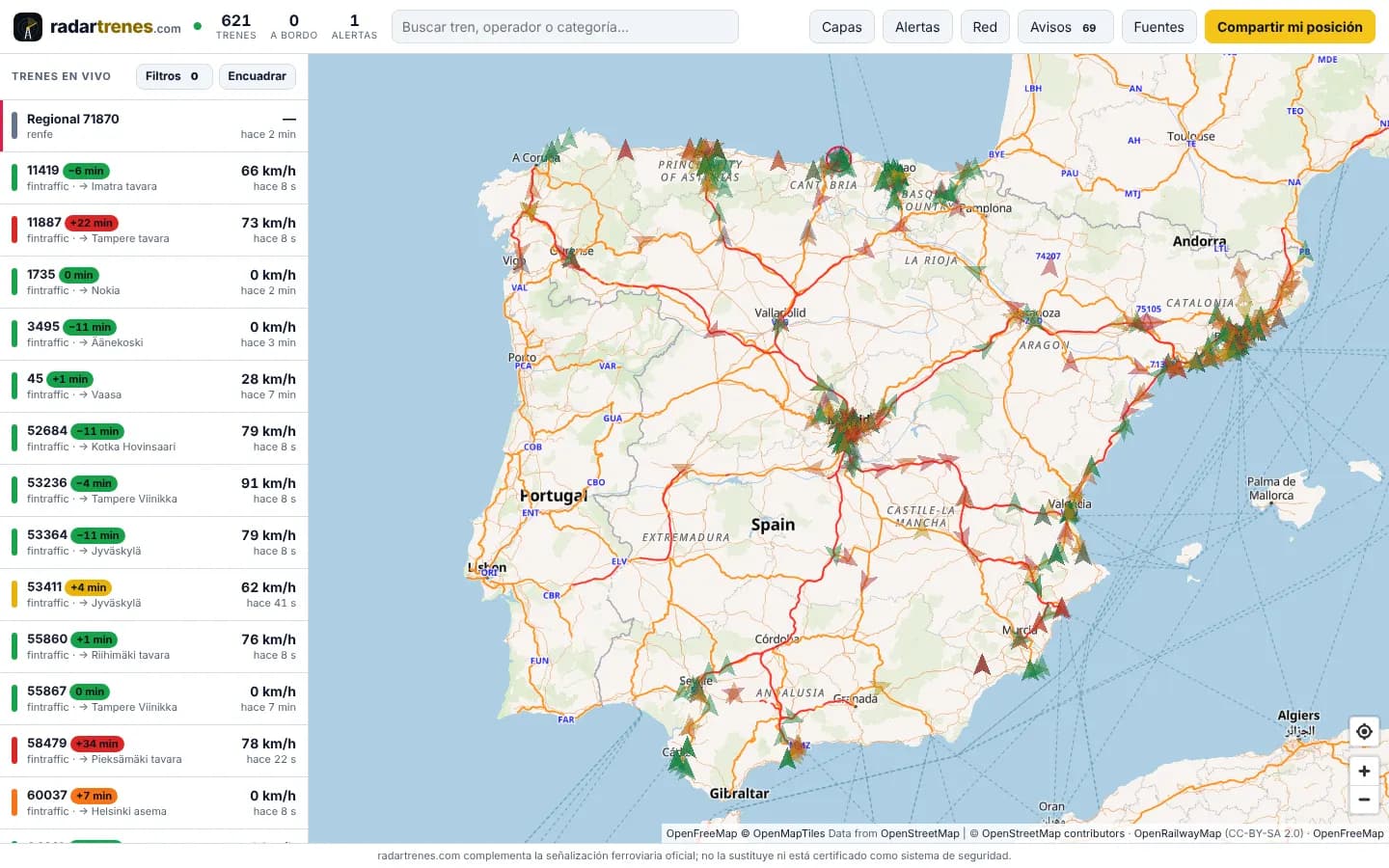Select train 52684 to Kotka Hovinsaari
Image resolution: width=1389 pixels, height=868 pixels.
[154, 439]
